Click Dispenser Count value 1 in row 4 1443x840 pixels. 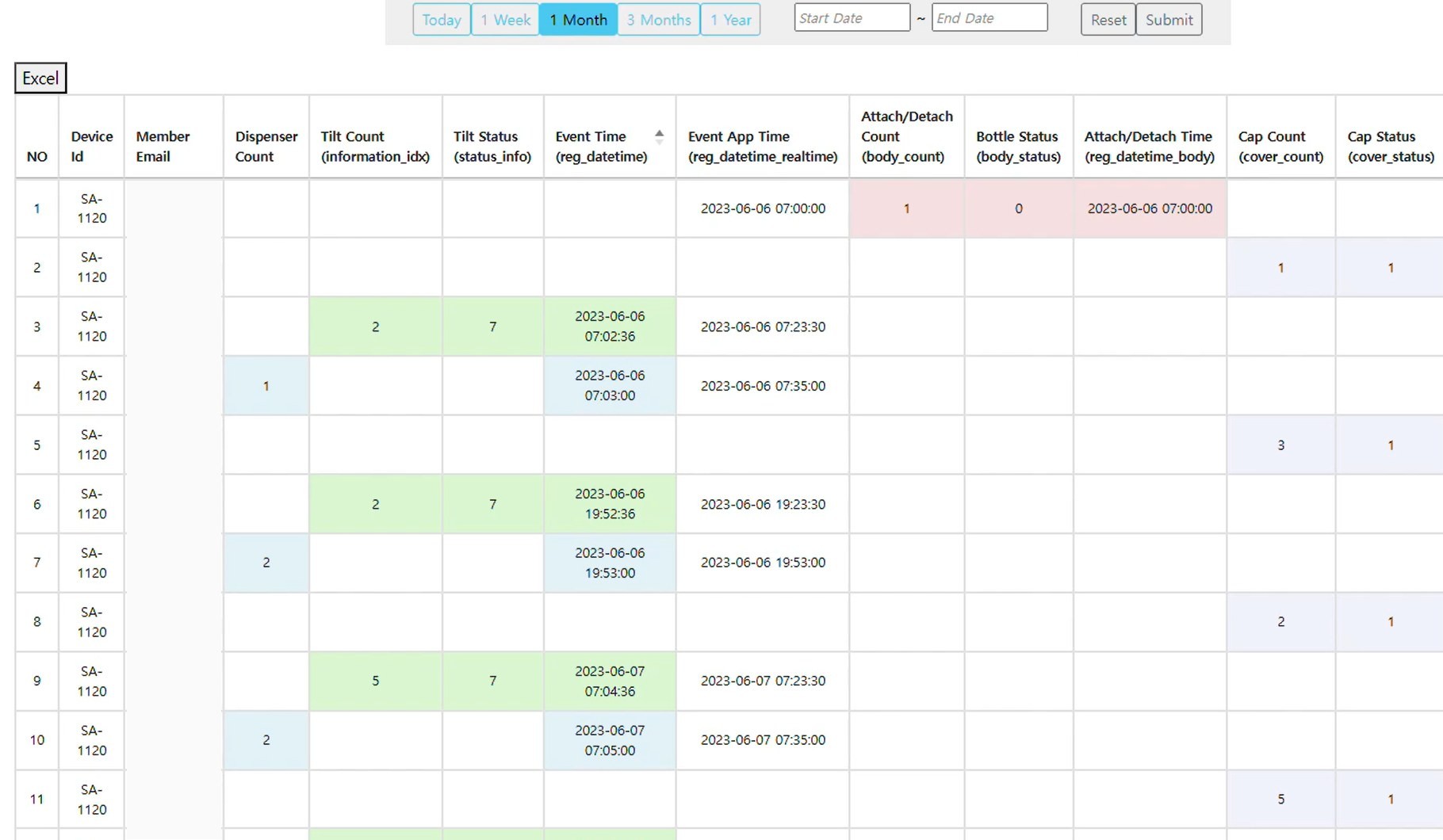pyautogui.click(x=266, y=386)
